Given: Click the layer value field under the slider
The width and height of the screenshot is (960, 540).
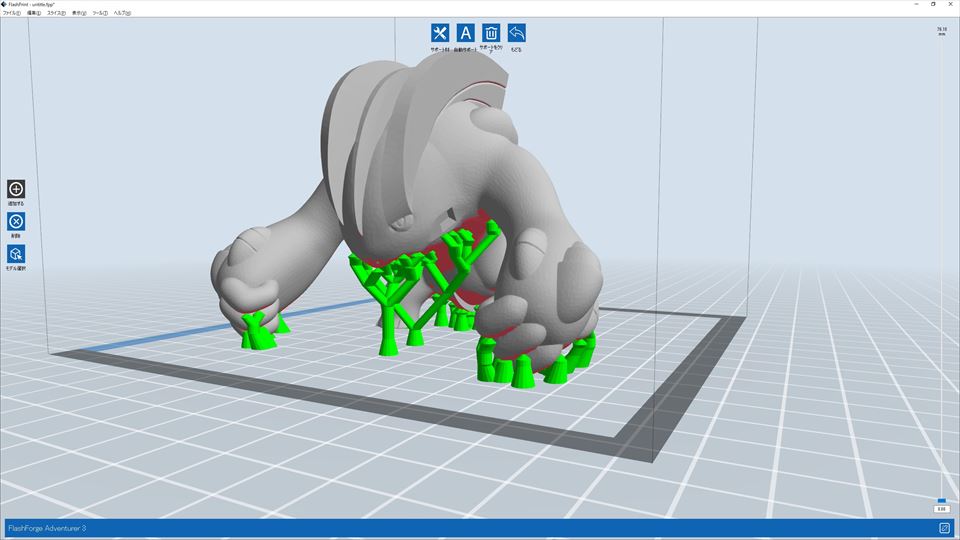Looking at the screenshot, I should (942, 509).
